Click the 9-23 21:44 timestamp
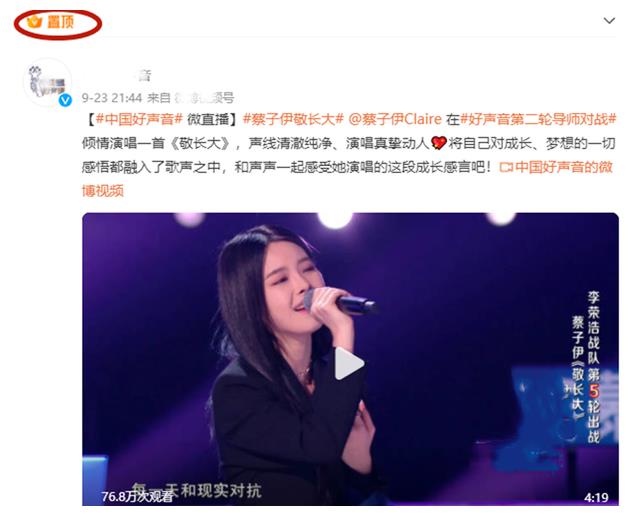This screenshot has height=516, width=640. pyautogui.click(x=112, y=98)
